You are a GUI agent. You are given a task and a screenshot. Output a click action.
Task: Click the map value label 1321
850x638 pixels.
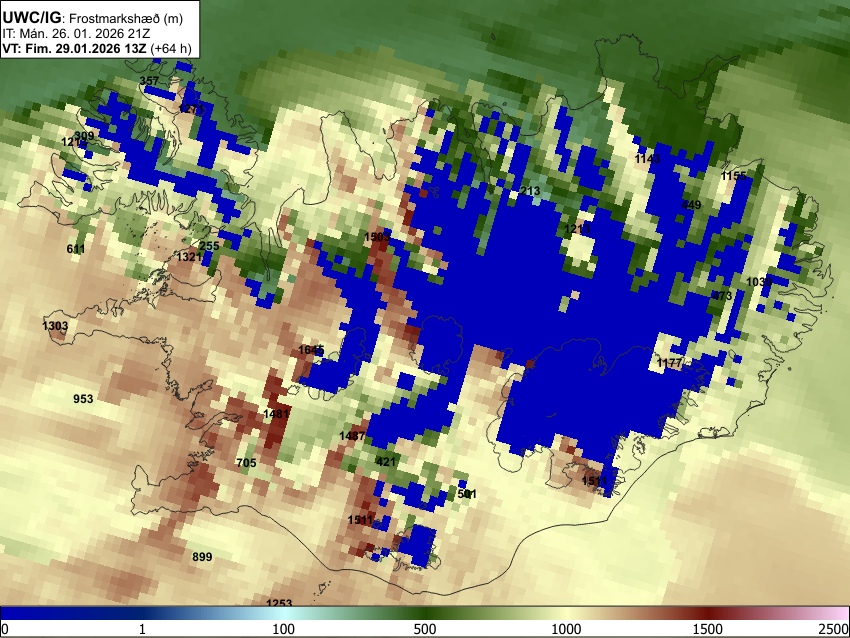[190, 256]
